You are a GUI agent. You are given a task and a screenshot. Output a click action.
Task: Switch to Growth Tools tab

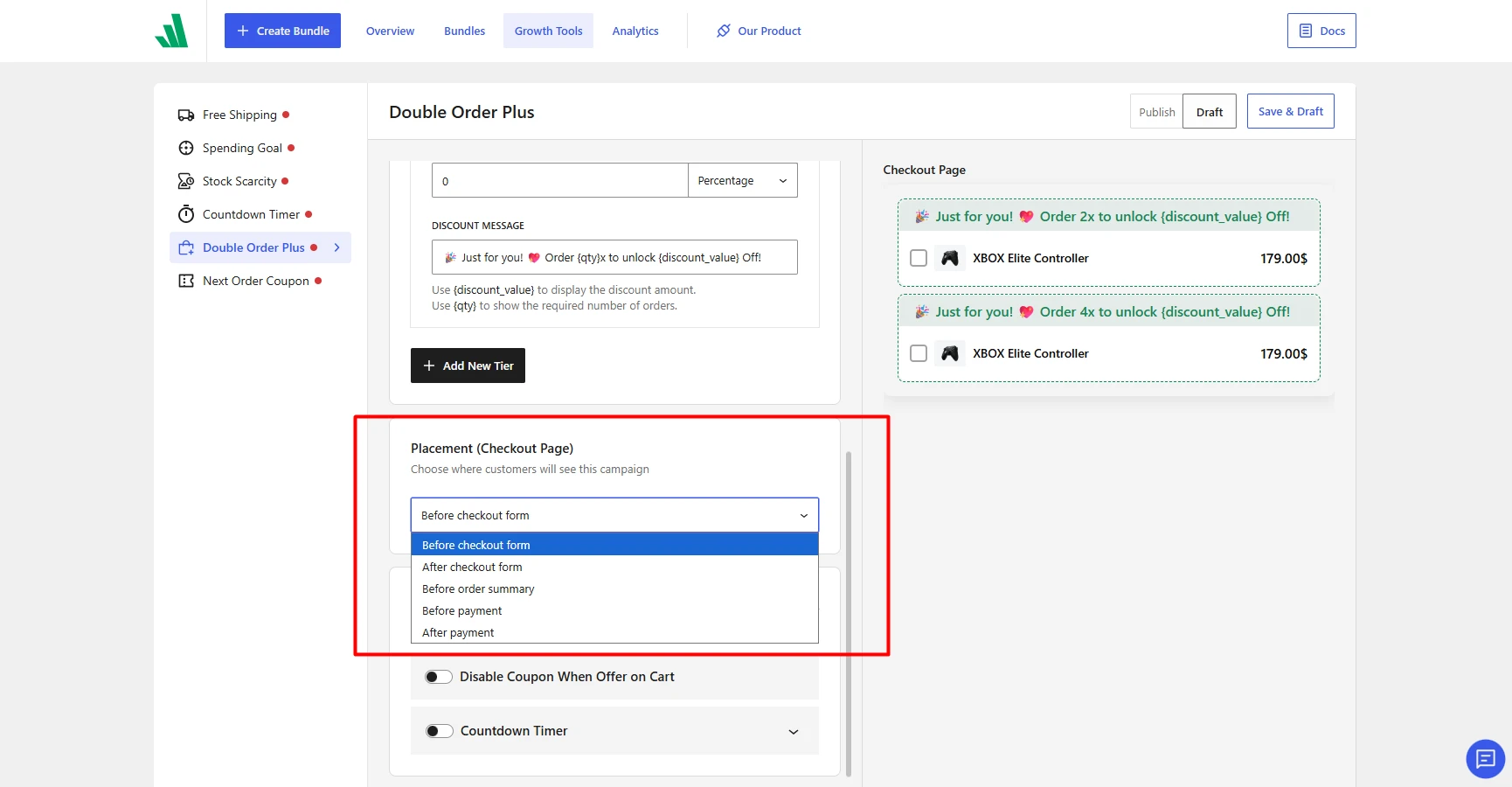pos(548,31)
